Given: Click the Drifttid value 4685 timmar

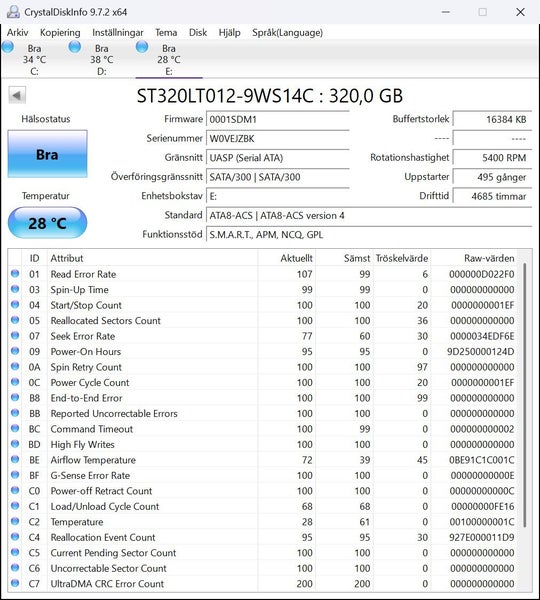Looking at the screenshot, I should point(492,196).
